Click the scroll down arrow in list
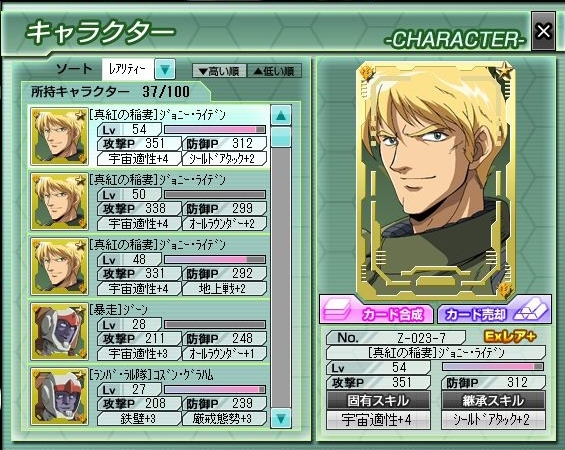 (x=281, y=418)
